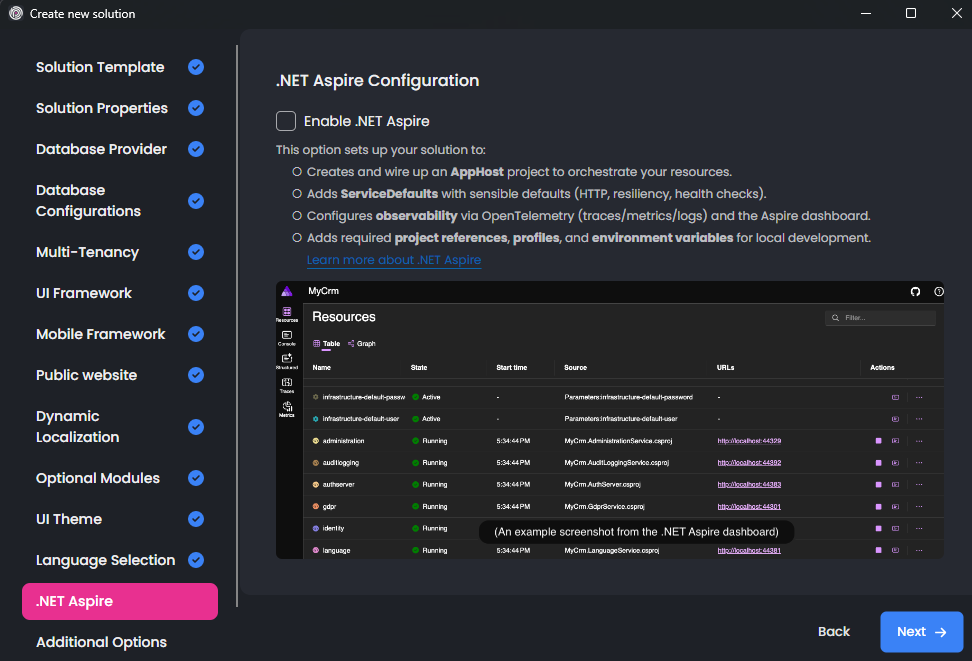Go Back to the previous step
The width and height of the screenshot is (972, 661).
coord(833,632)
